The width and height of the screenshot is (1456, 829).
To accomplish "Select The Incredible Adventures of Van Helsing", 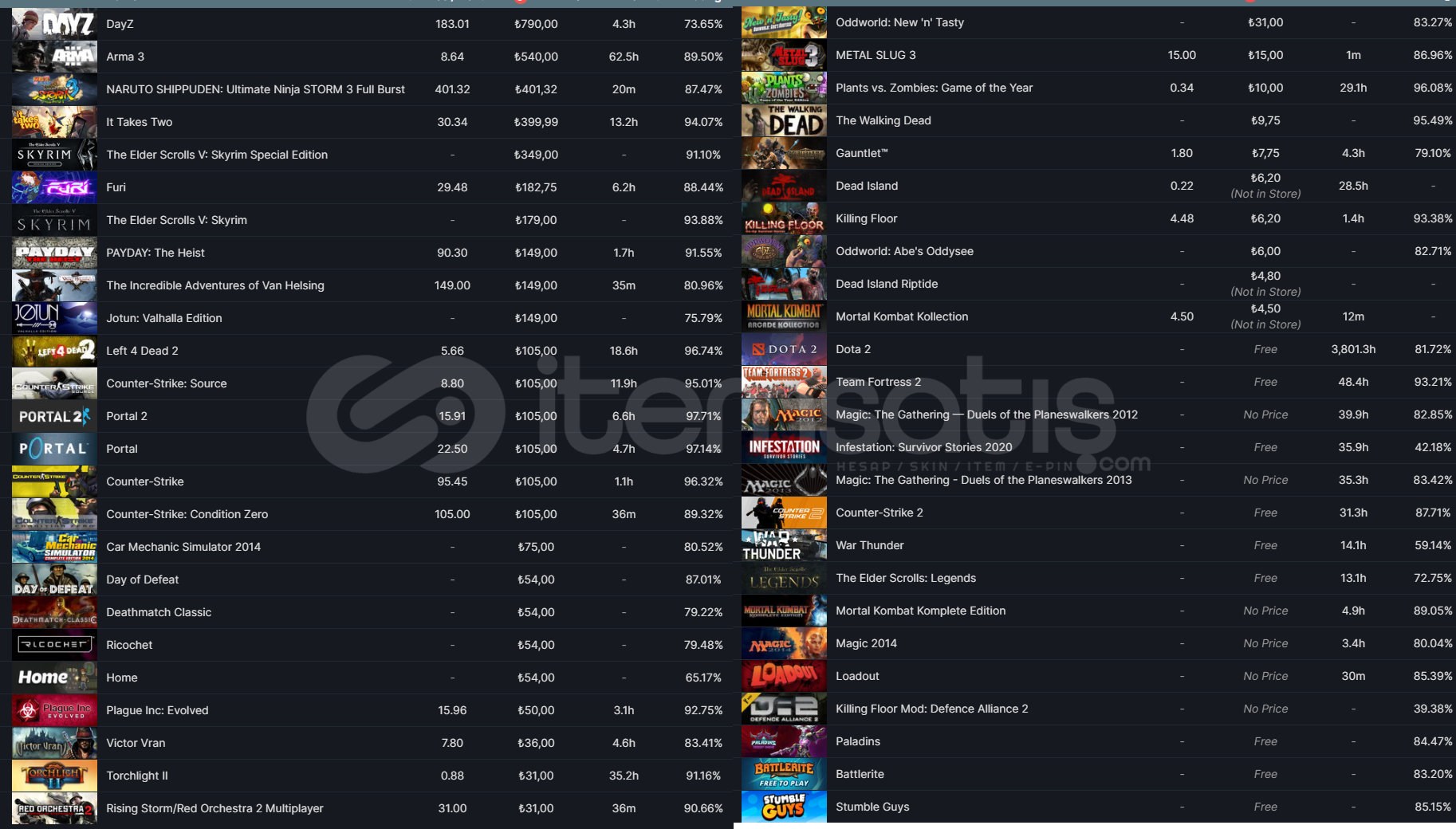I will click(215, 285).
